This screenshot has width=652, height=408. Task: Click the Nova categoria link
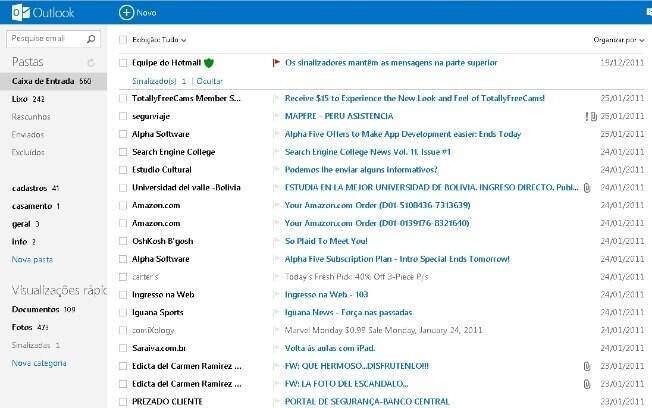(39, 363)
